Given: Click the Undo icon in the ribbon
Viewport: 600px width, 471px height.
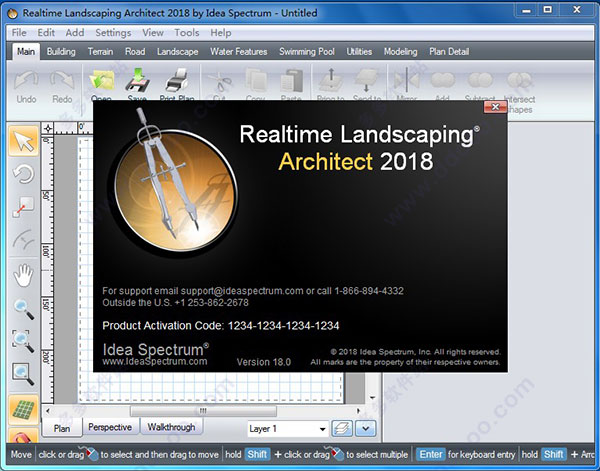Looking at the screenshot, I should 26,80.
